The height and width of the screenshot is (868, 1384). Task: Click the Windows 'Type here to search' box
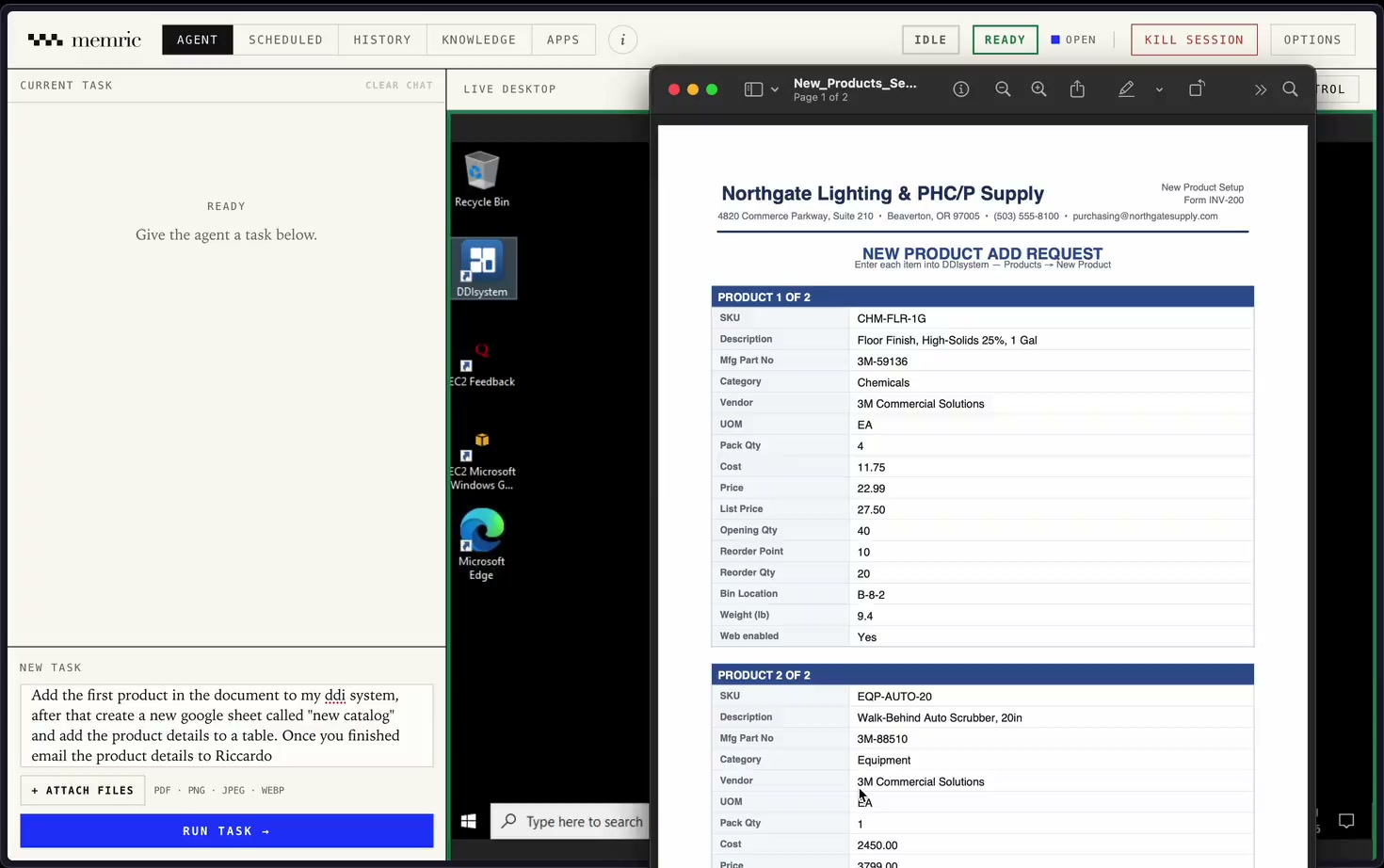571,821
